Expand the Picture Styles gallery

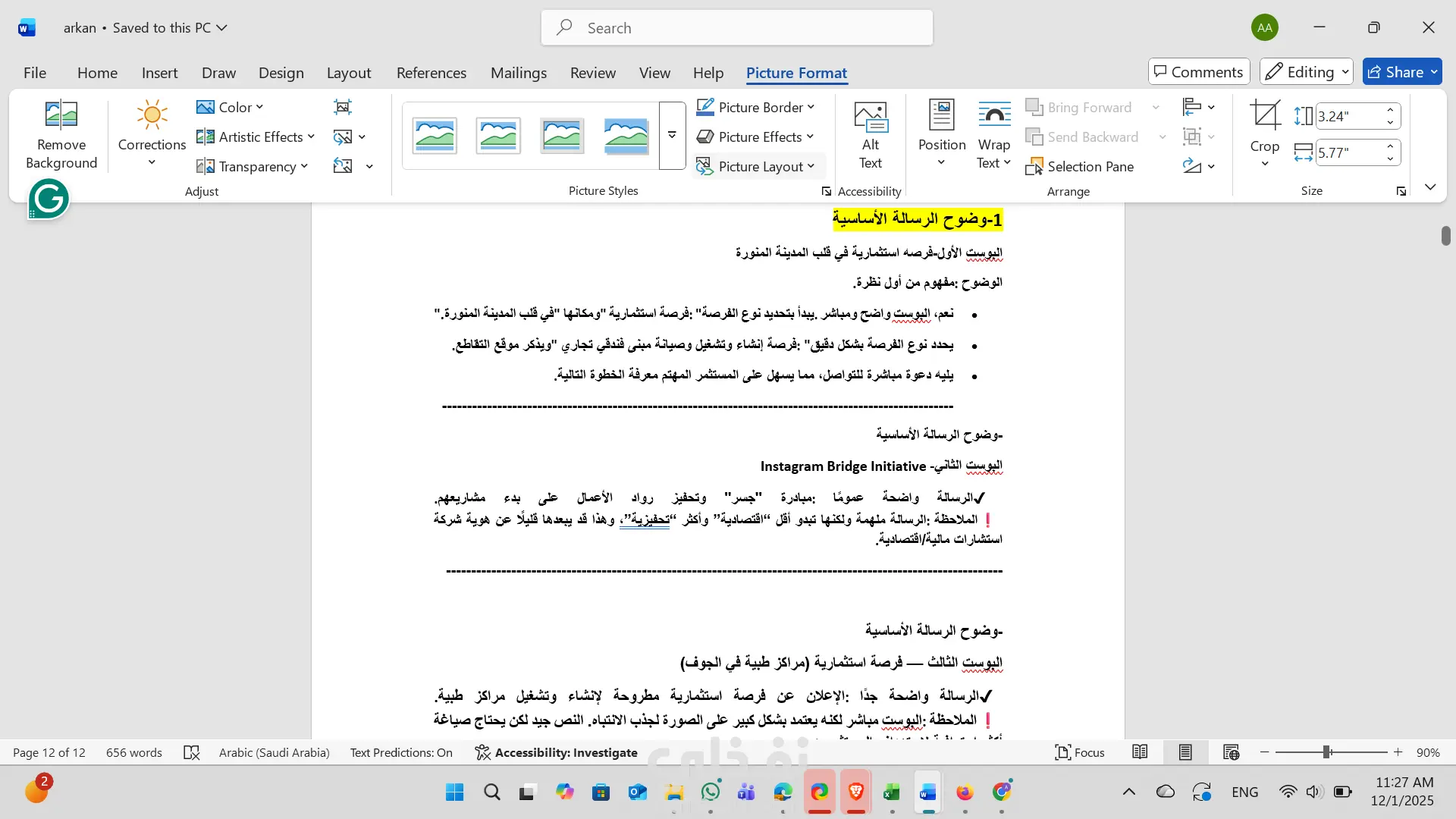click(672, 136)
